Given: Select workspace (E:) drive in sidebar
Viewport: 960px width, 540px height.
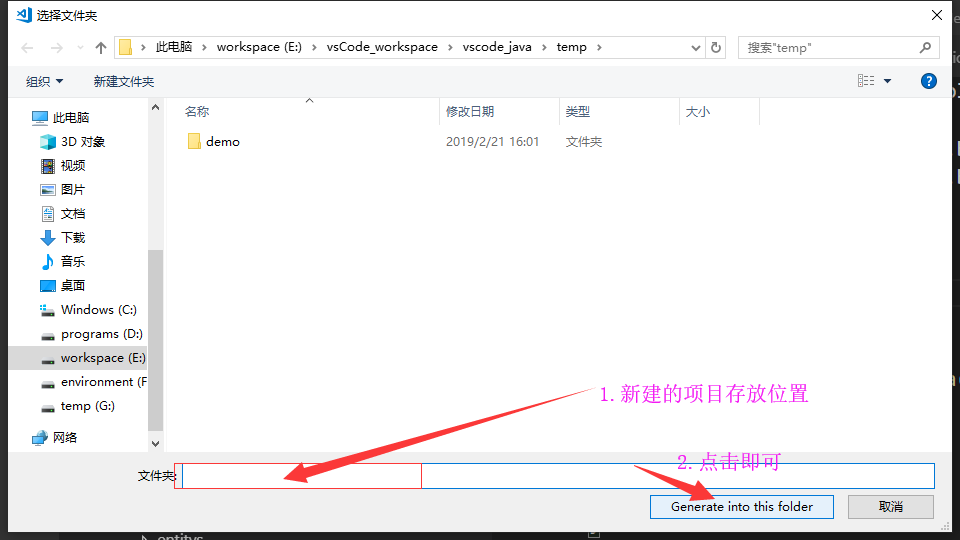Looking at the screenshot, I should [x=78, y=358].
